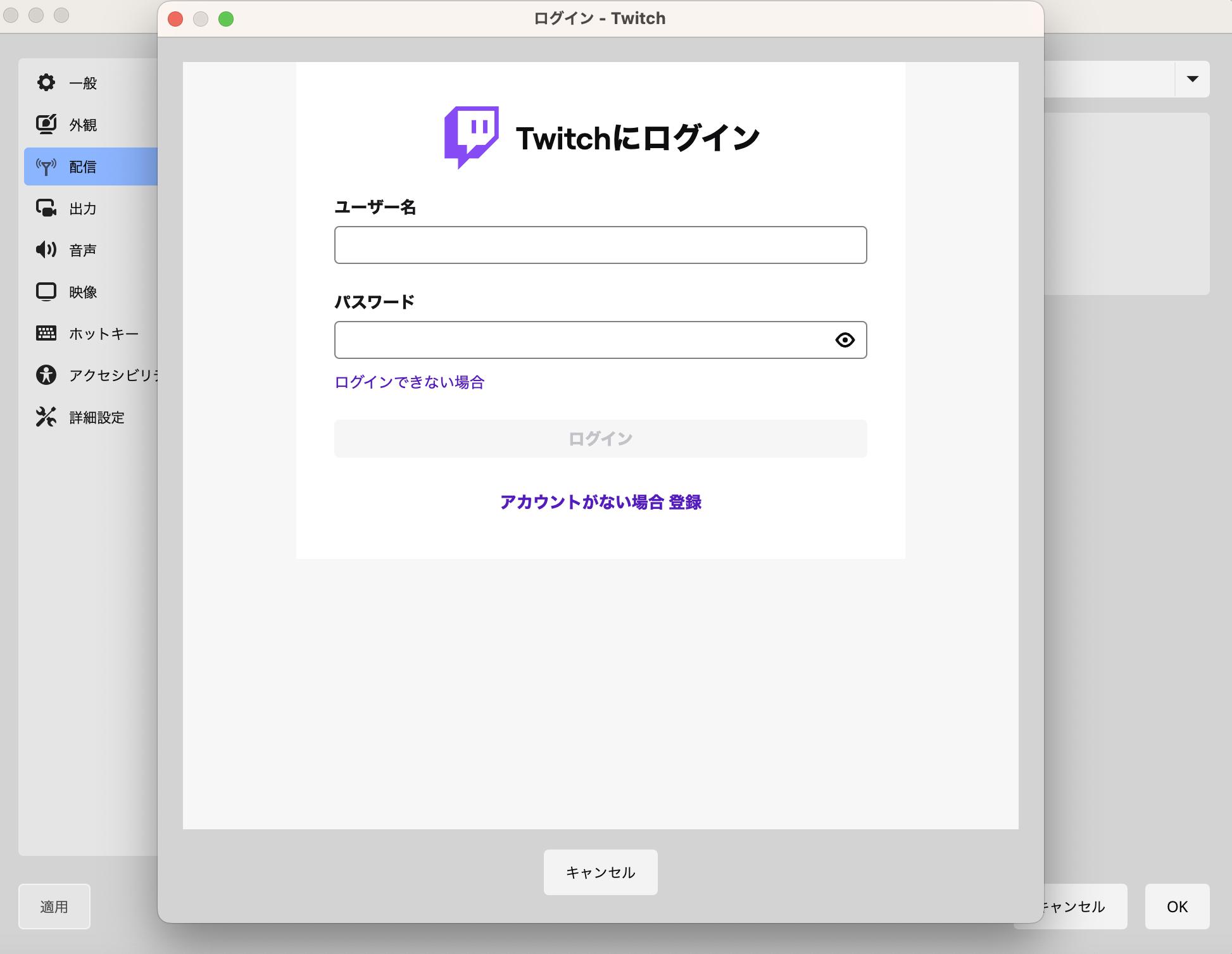Toggle password visibility eye icon
Screen dimensions: 1232x954
845,340
